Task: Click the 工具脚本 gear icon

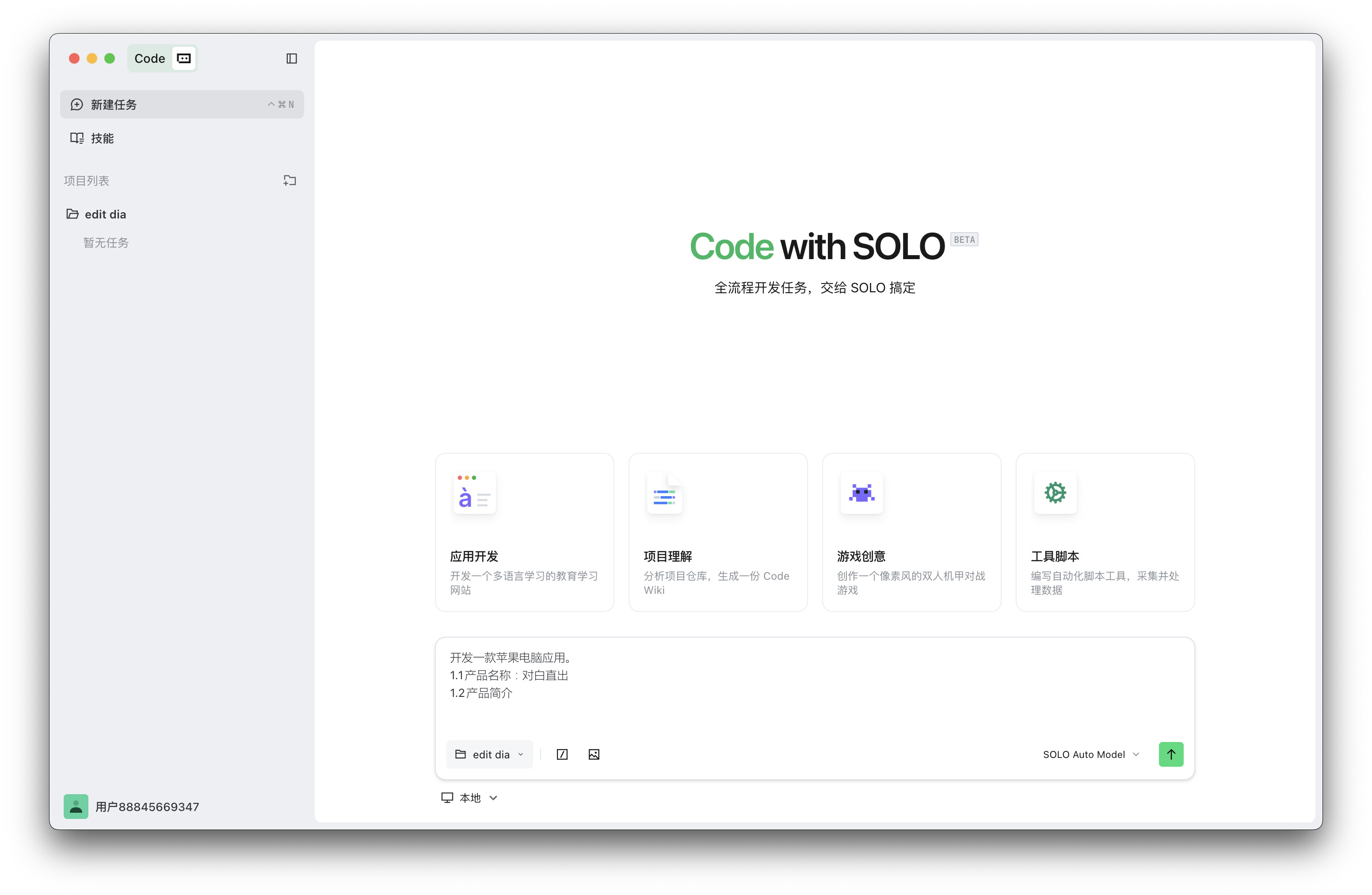Action: pos(1055,493)
